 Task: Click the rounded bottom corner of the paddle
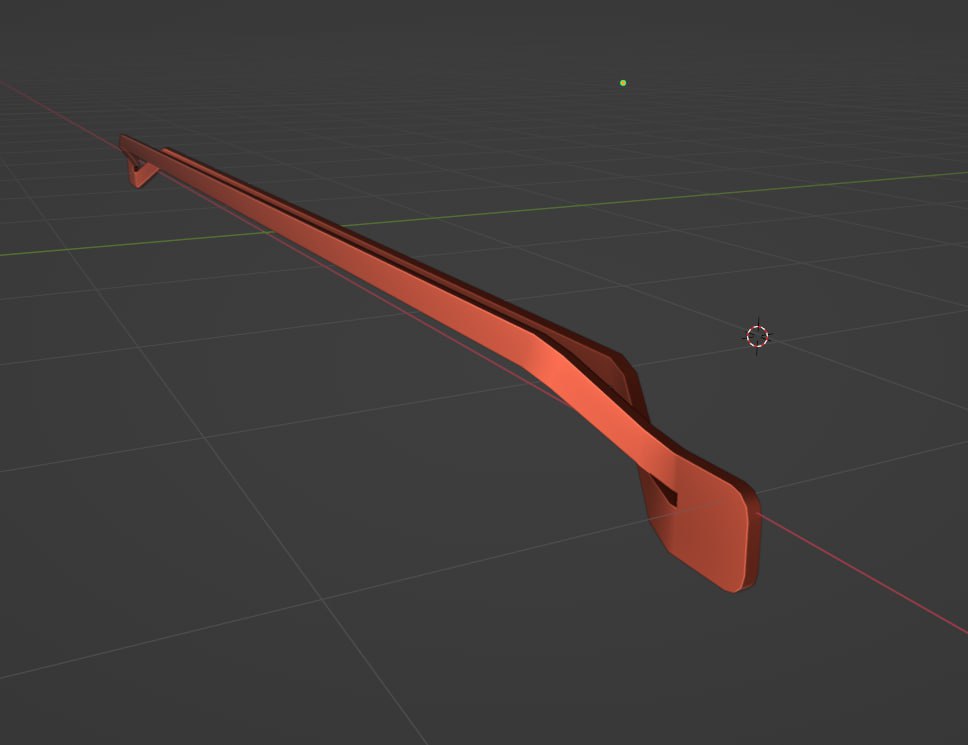point(737,585)
